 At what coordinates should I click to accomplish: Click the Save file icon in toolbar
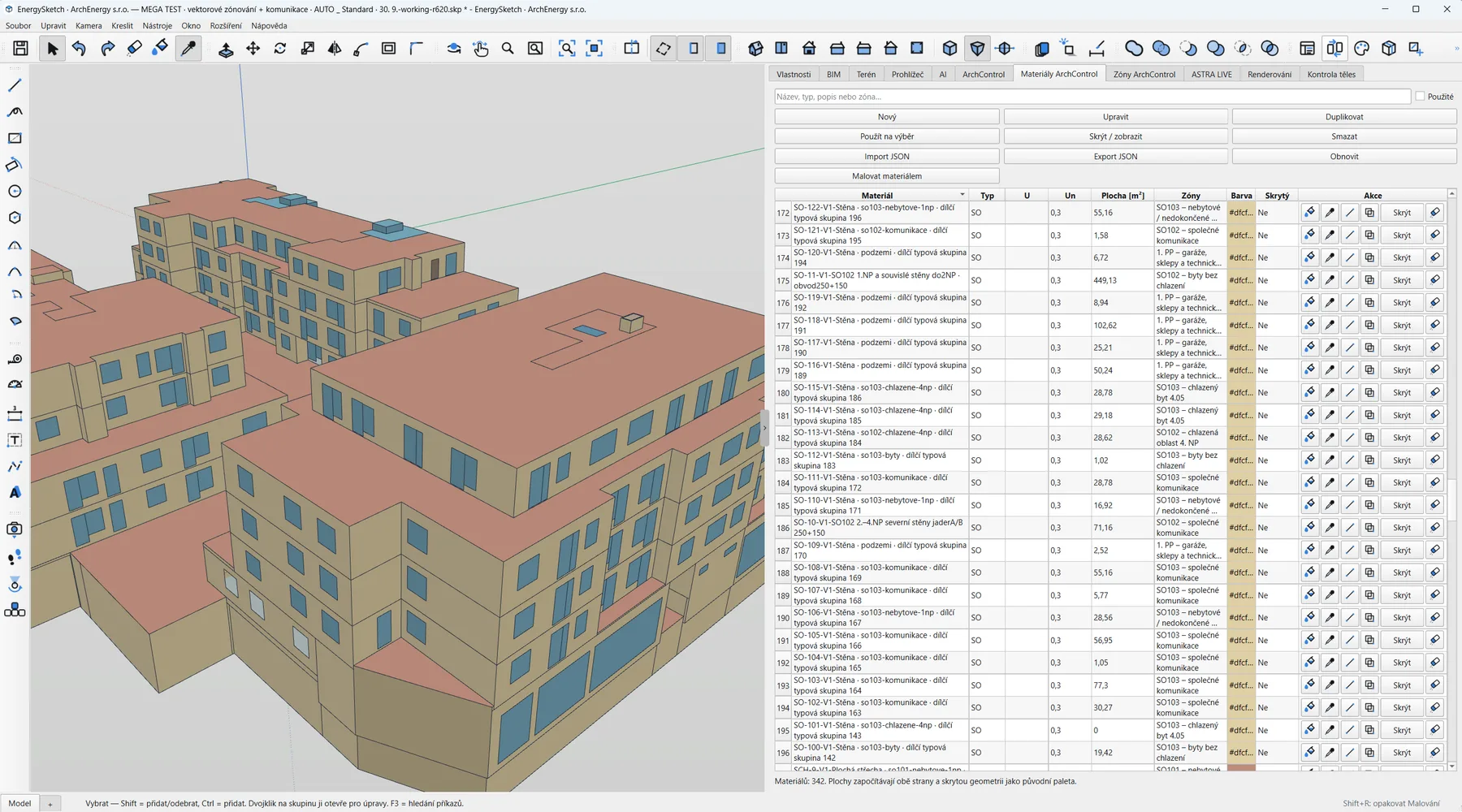[x=20, y=49]
